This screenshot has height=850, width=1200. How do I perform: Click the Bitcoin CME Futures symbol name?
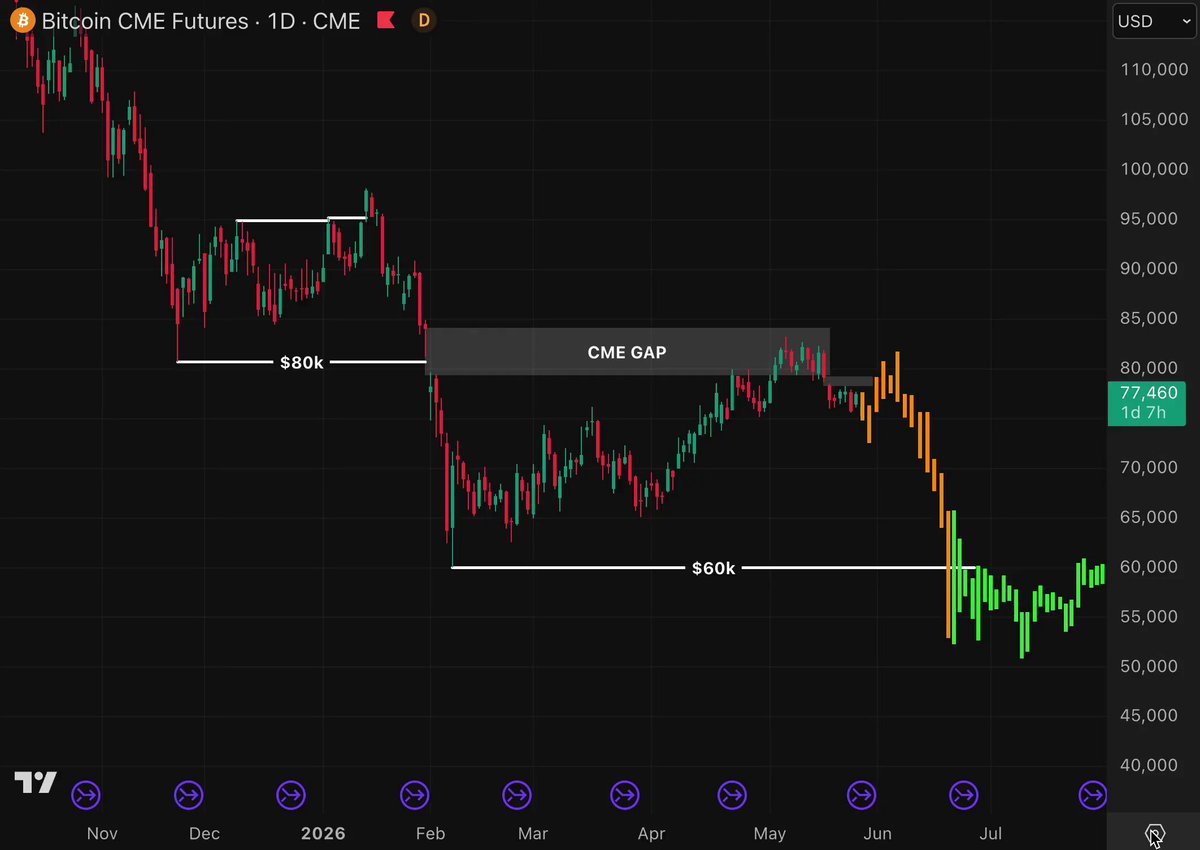click(145, 21)
